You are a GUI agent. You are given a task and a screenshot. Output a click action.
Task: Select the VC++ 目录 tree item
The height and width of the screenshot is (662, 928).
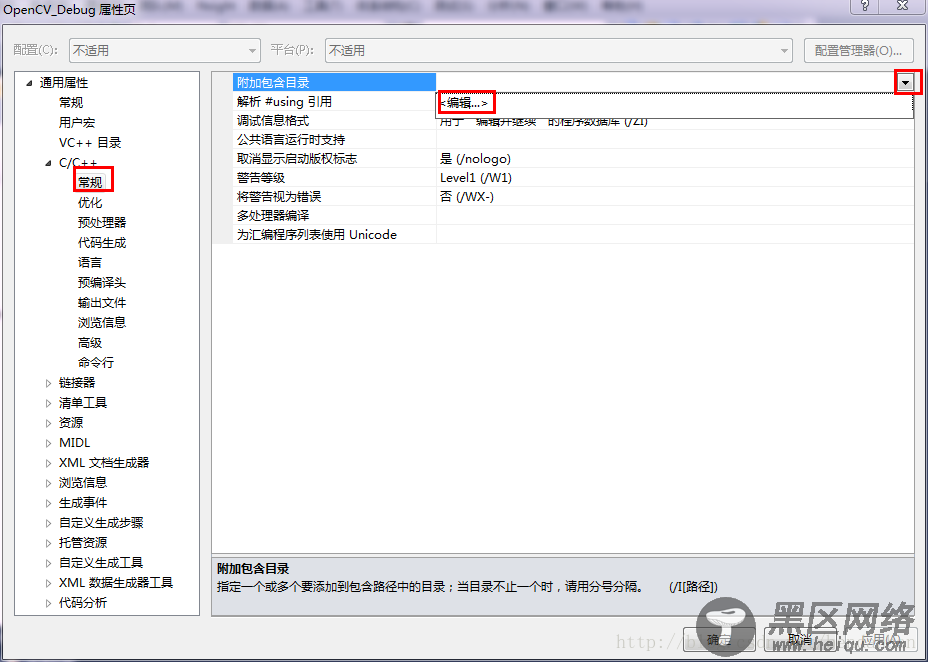[x=90, y=143]
